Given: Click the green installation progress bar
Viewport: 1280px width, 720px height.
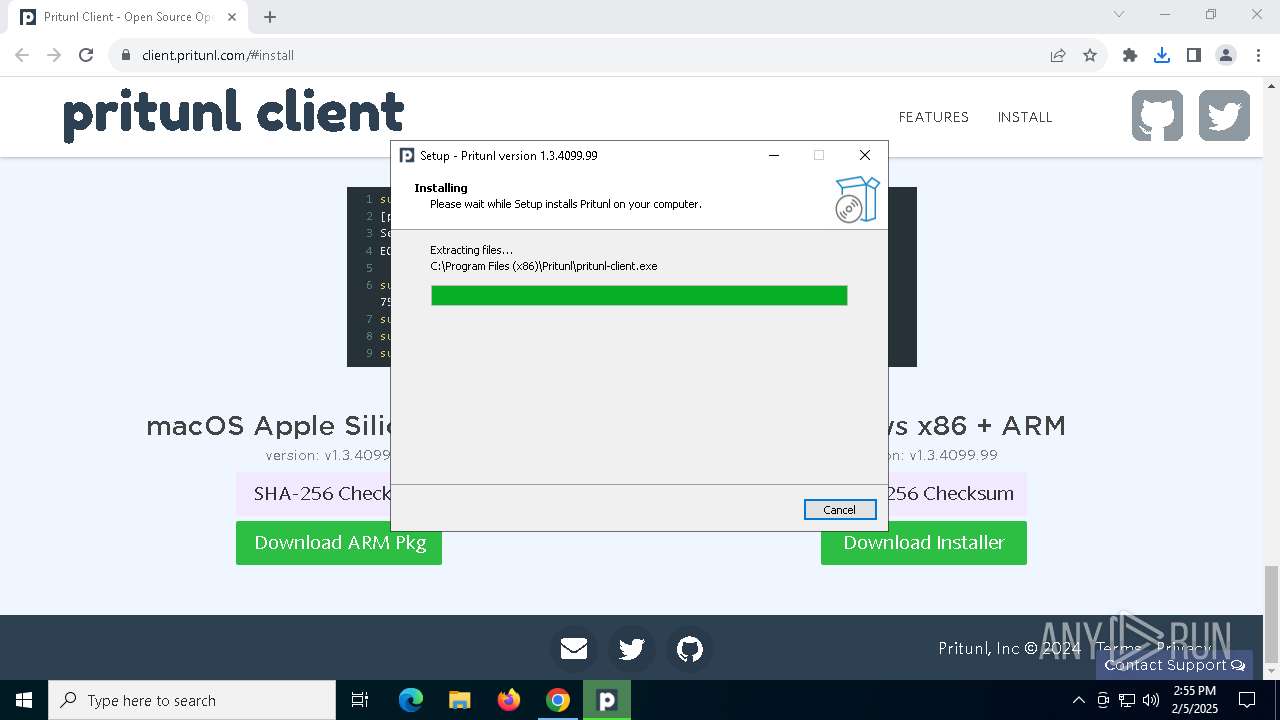Looking at the screenshot, I should click(639, 295).
